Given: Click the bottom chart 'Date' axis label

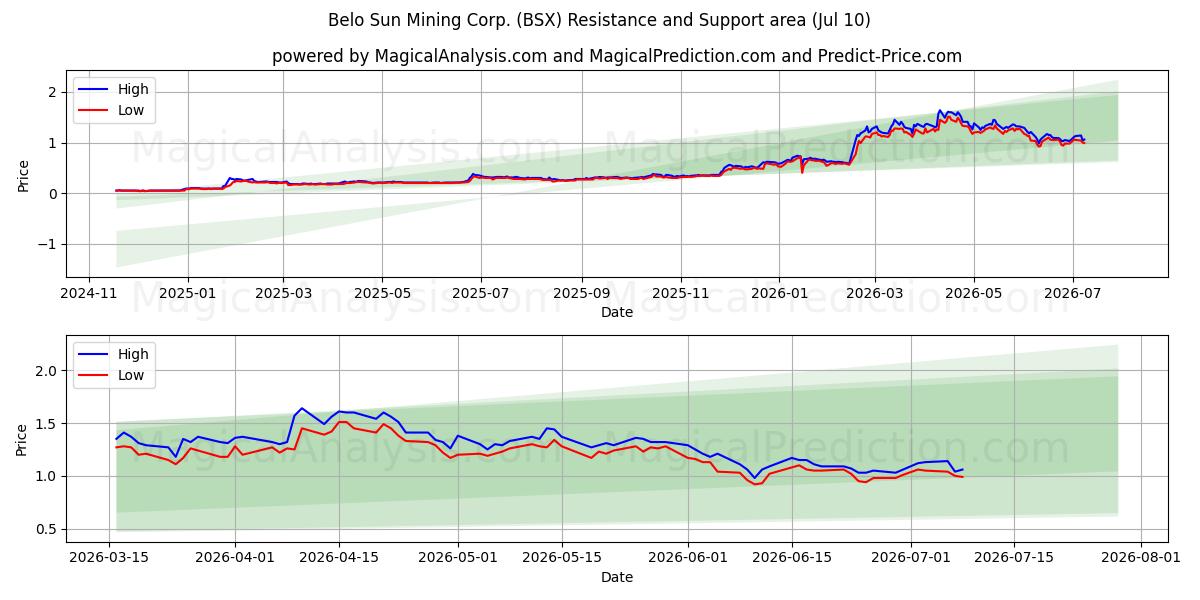Looking at the screenshot, I should pyautogui.click(x=617, y=577).
